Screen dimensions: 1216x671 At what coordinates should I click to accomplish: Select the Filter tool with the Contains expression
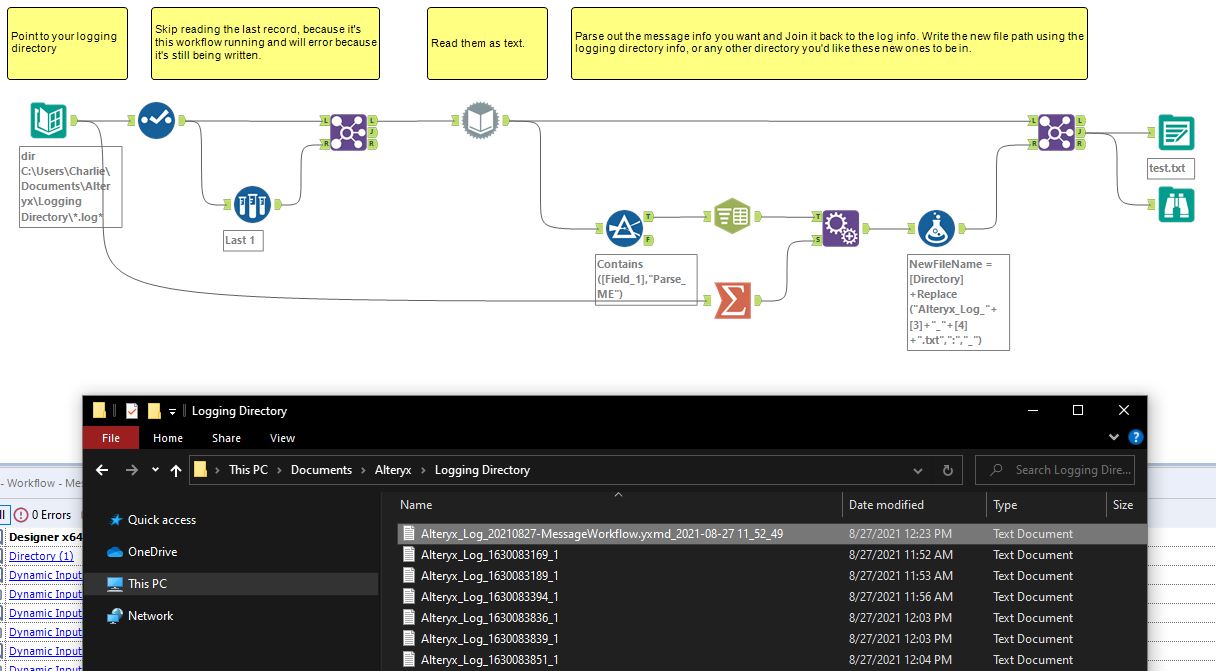tap(625, 228)
